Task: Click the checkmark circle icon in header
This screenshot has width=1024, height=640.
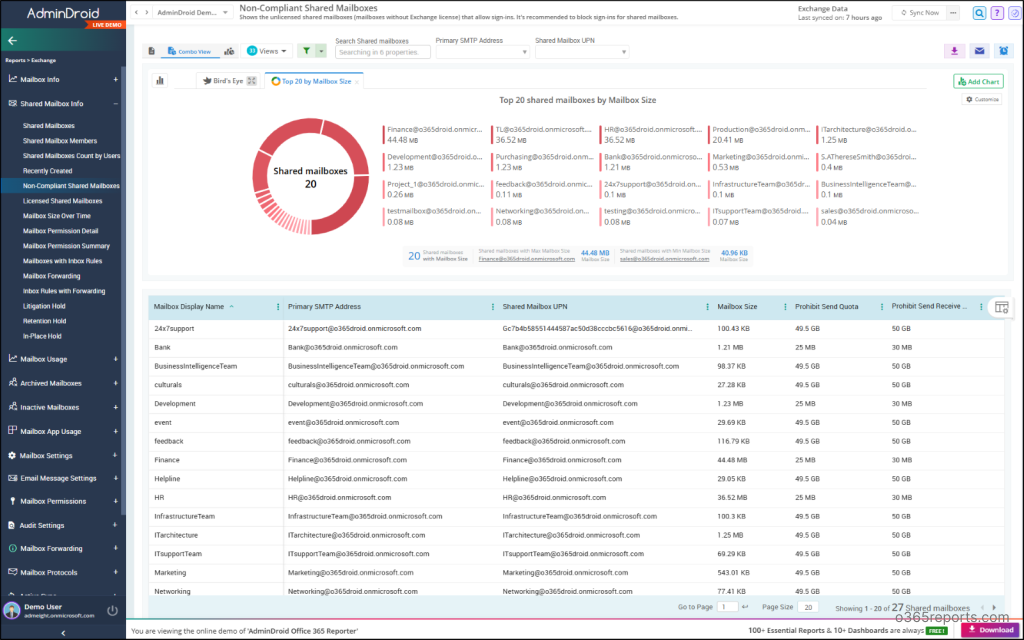Action: [1014, 13]
